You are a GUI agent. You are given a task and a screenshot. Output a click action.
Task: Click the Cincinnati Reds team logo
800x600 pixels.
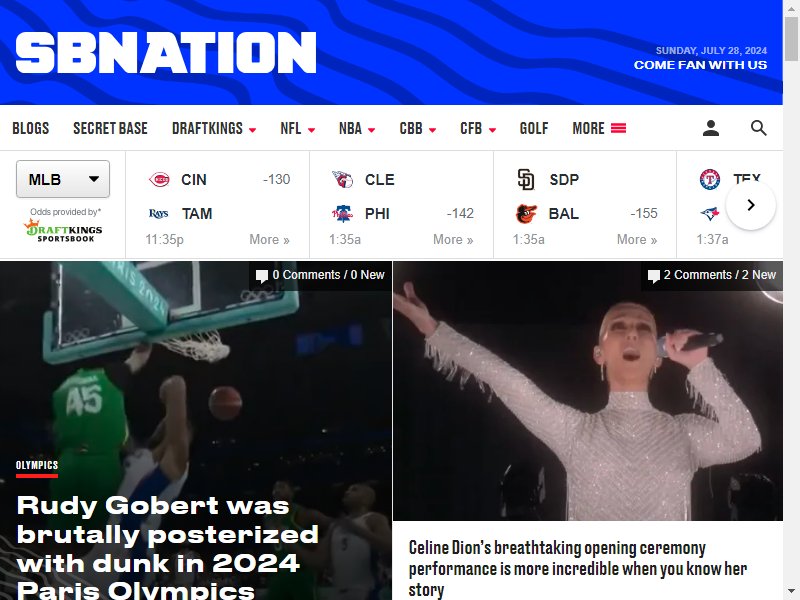pos(159,180)
